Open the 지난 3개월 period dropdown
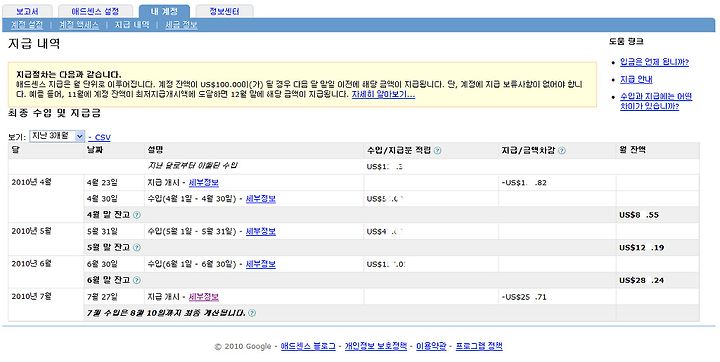The image size is (720, 362). click(57, 136)
